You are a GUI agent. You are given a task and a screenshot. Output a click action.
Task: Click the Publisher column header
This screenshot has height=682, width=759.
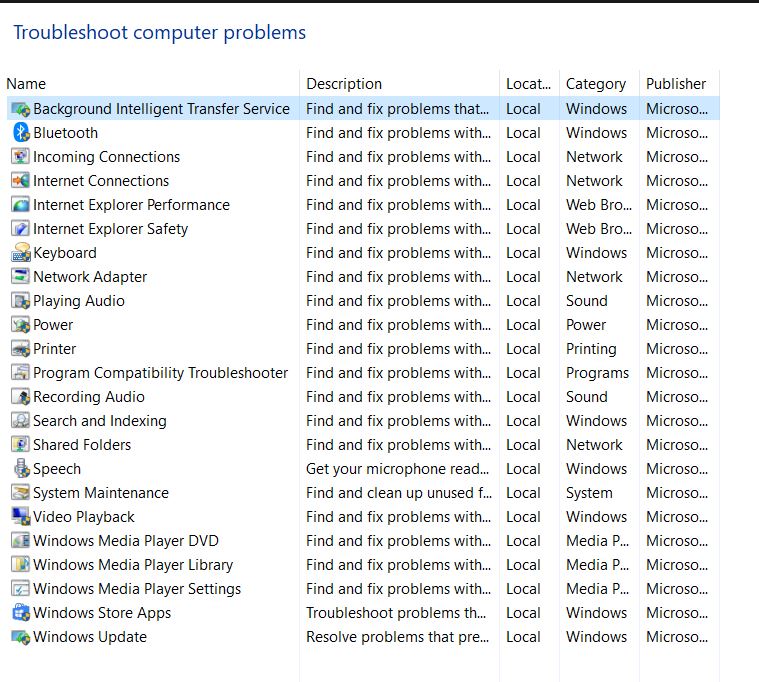coord(676,84)
